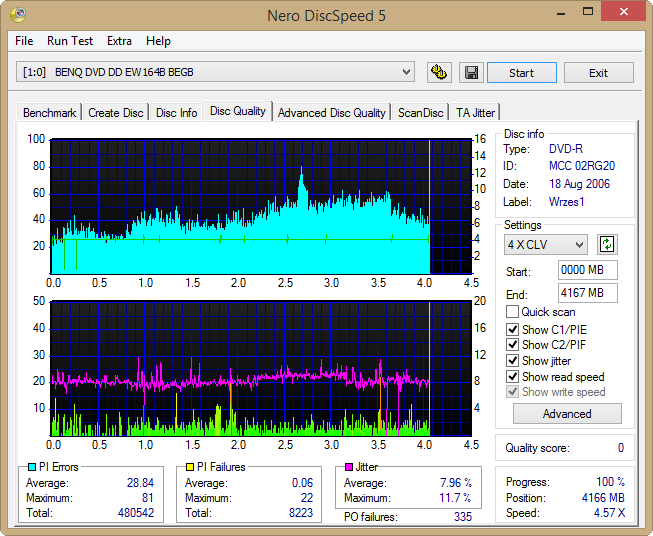Toggle the Show C2/PIF checkbox
The image size is (653, 536).
[512, 345]
